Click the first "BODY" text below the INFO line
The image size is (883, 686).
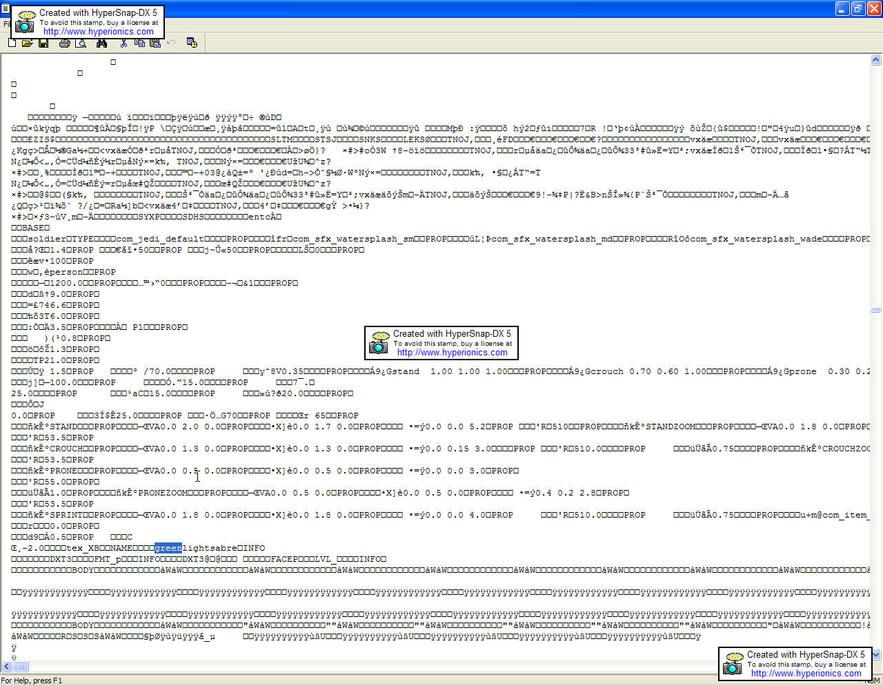click(x=83, y=570)
